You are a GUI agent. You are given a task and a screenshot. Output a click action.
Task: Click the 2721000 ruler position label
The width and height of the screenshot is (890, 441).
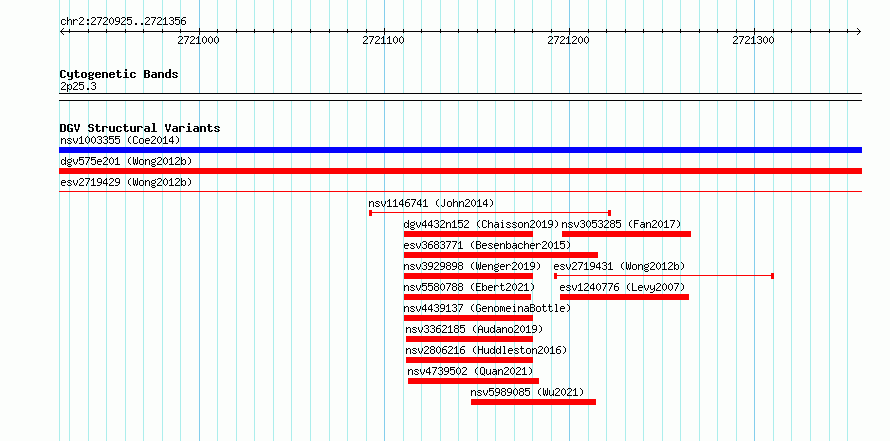[x=198, y=40]
